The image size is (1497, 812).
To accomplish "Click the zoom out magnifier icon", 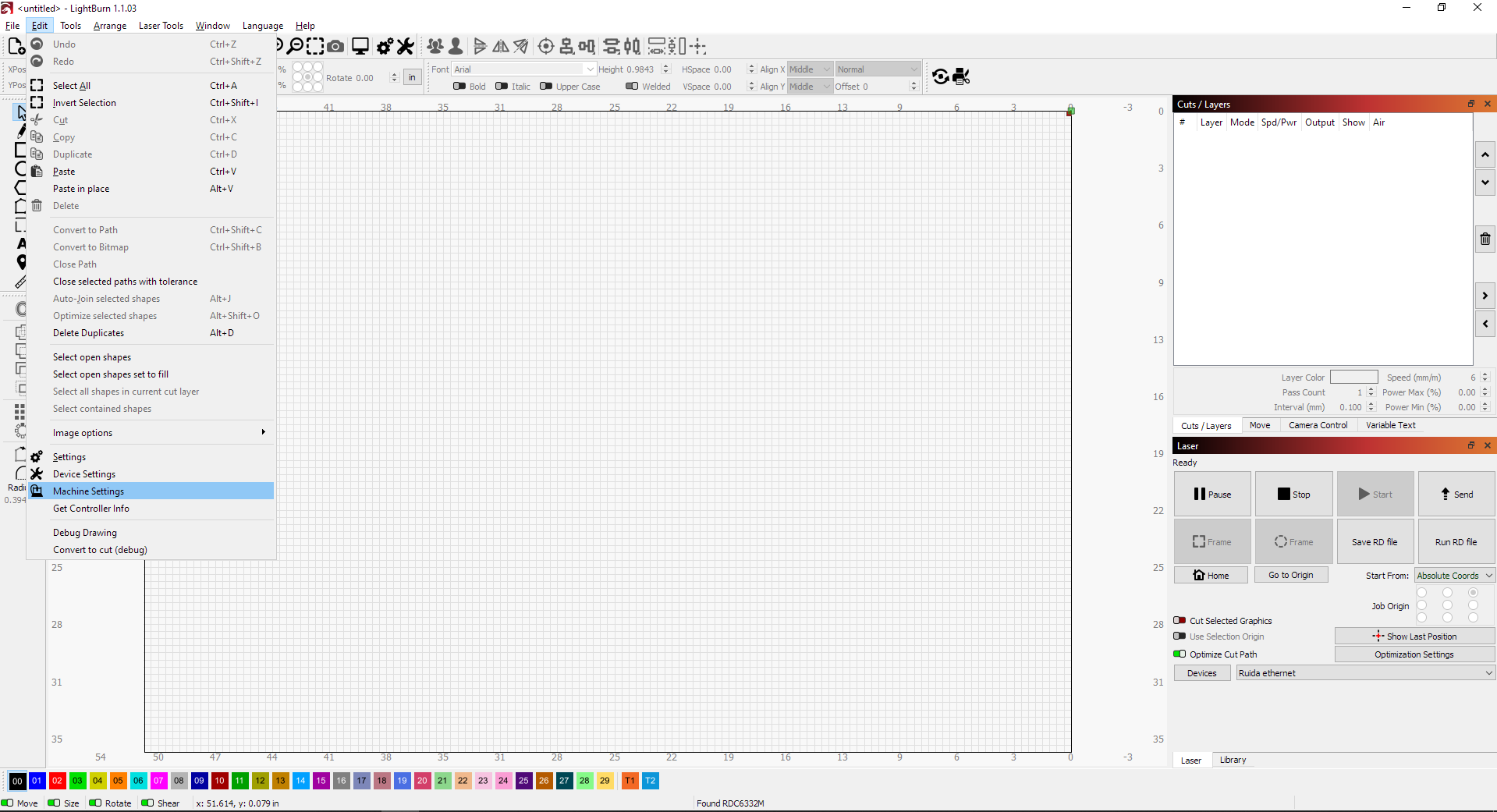I will pyautogui.click(x=296, y=47).
